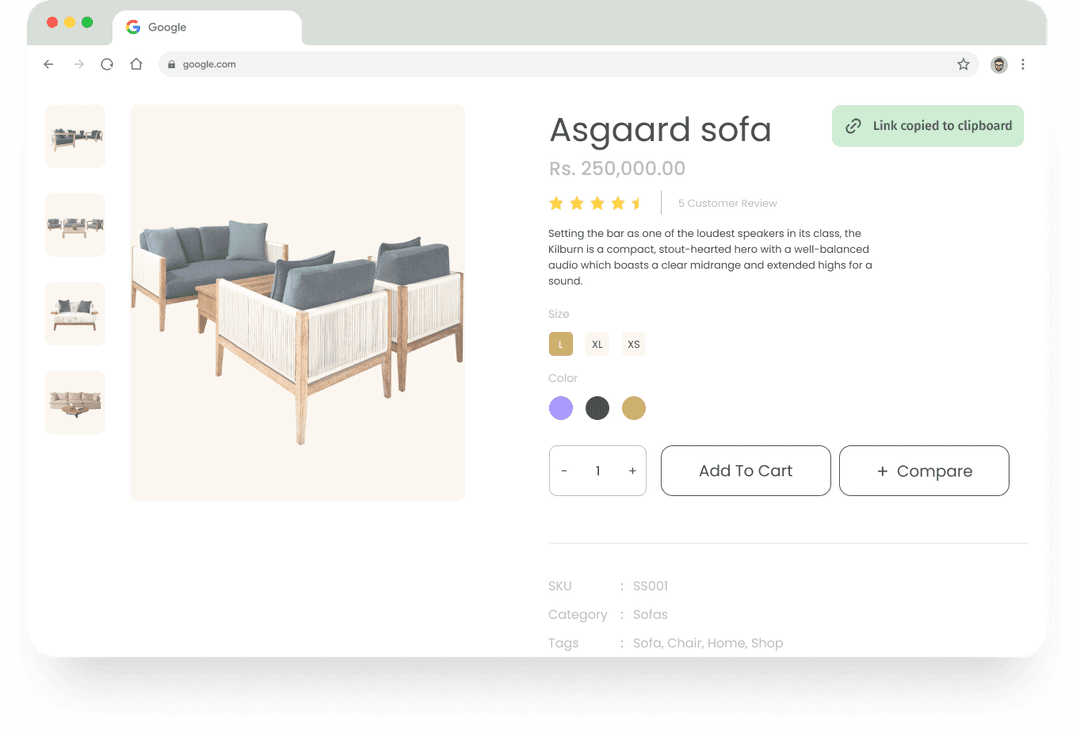Switch to the Google browser tab
The image size is (1080, 733).
(207, 28)
